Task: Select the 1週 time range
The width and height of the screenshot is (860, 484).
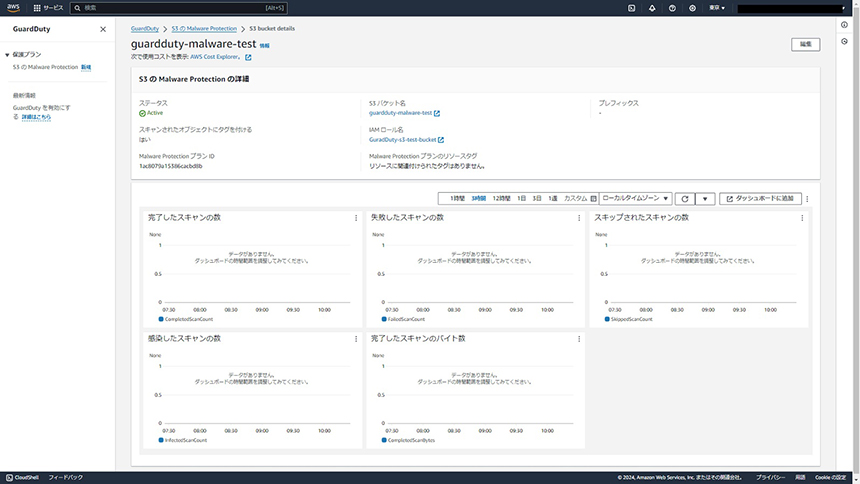Action: [x=553, y=199]
